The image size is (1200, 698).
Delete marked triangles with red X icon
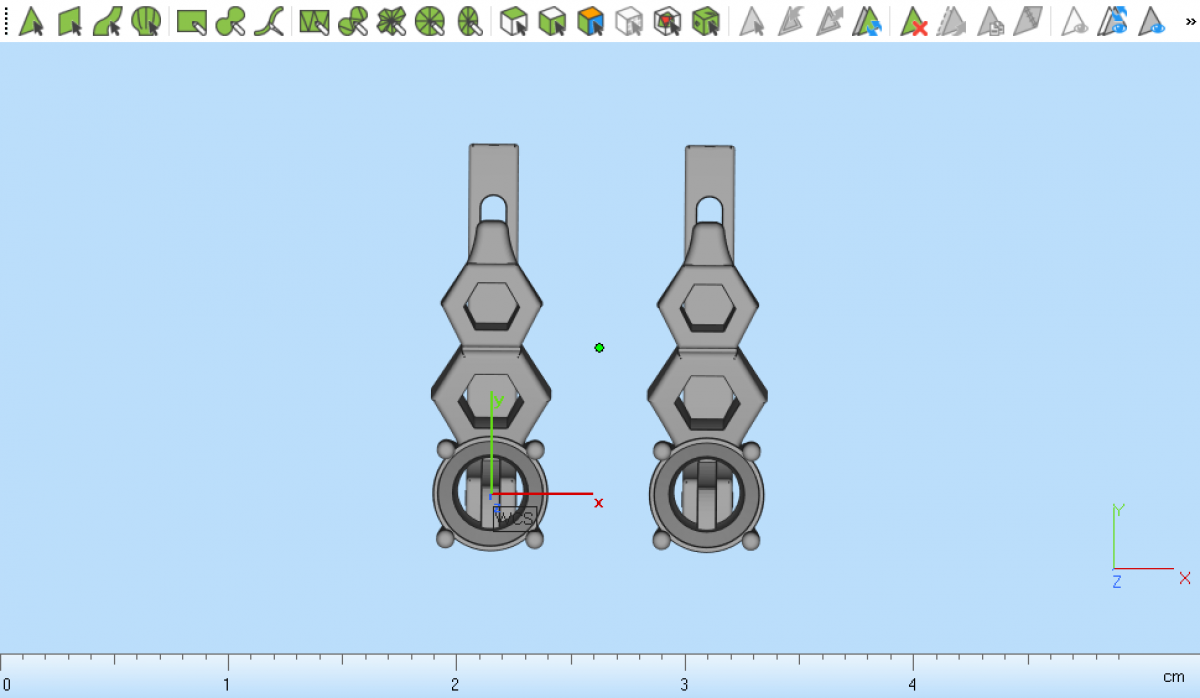point(913,21)
